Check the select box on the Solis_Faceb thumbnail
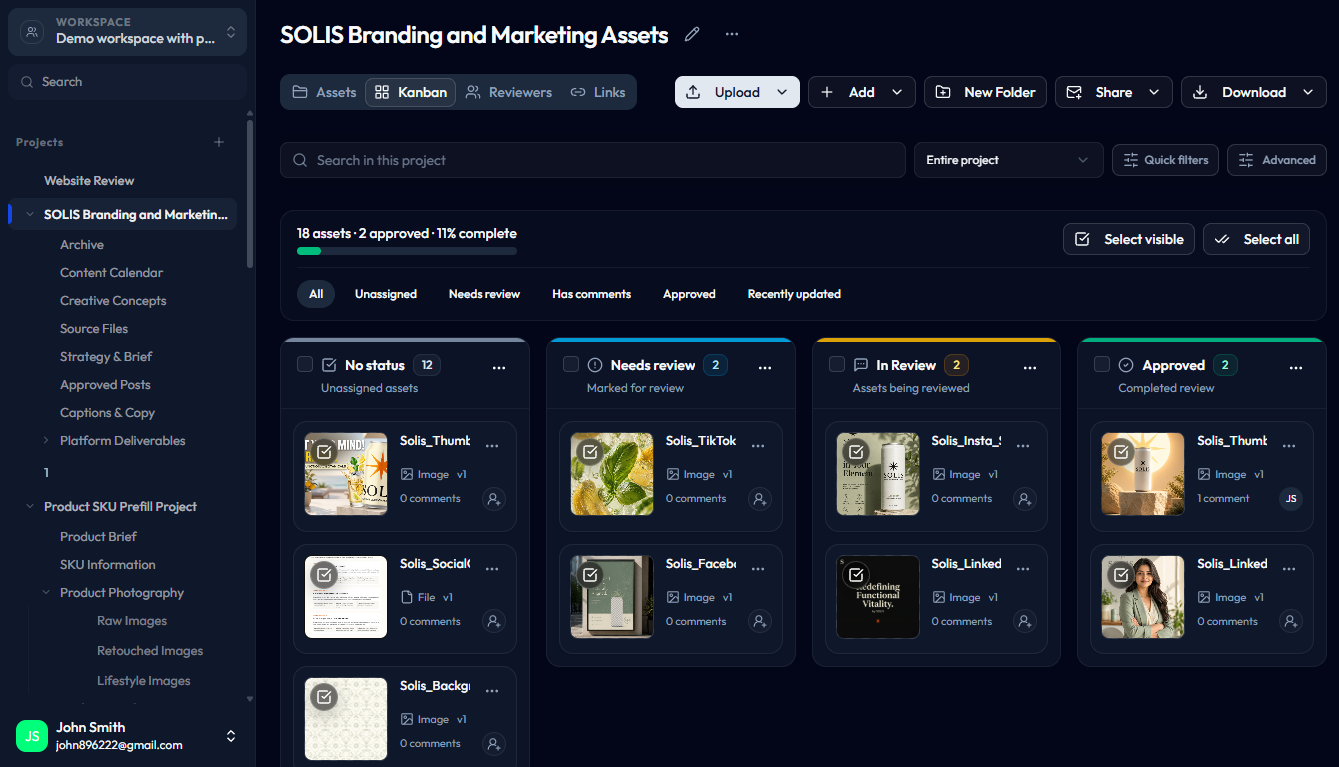Screen dimensions: 1339x767 pyautogui.click(x=590, y=575)
